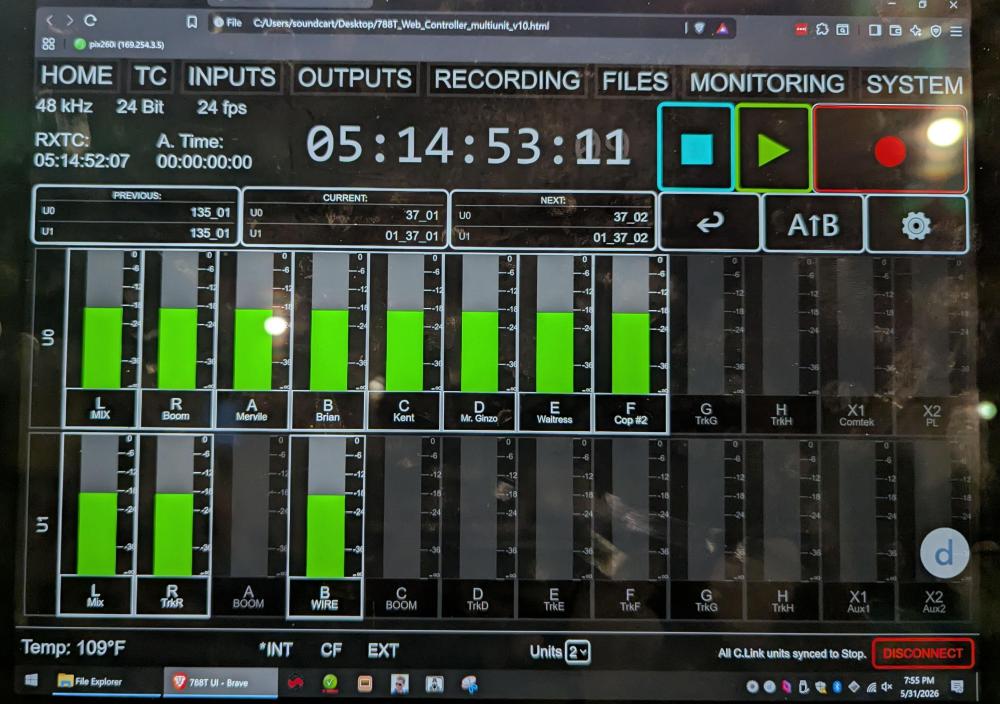
Task: Open the Units dropdown
Action: 577,652
